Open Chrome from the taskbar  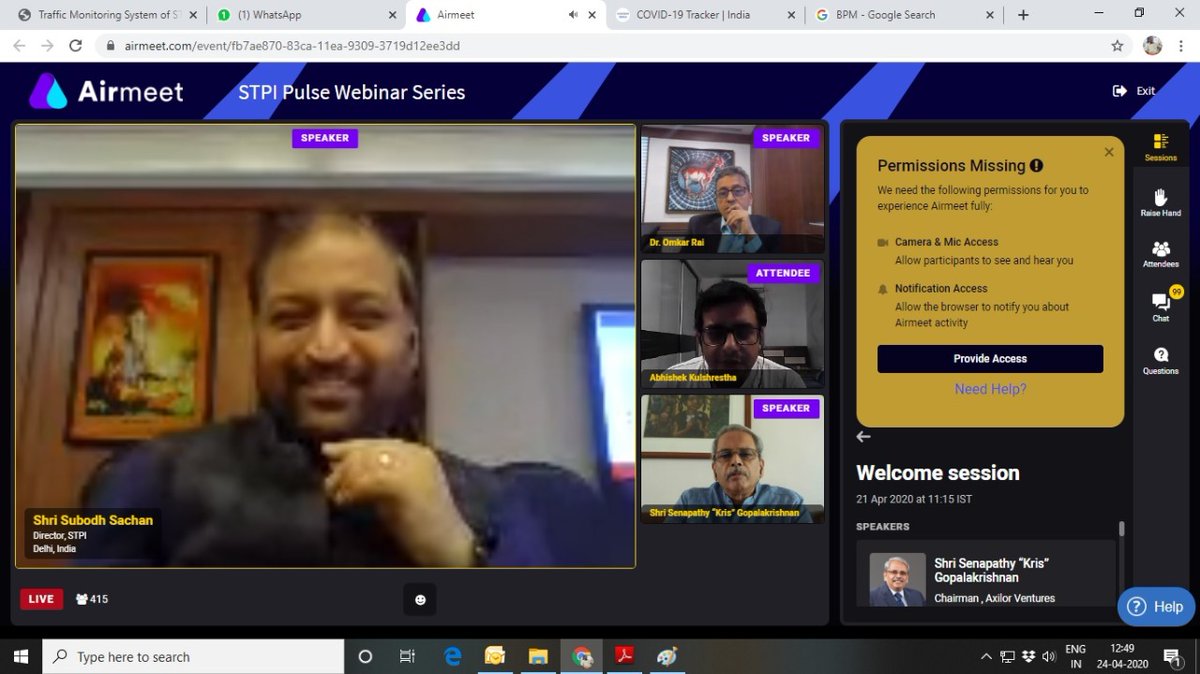(581, 656)
